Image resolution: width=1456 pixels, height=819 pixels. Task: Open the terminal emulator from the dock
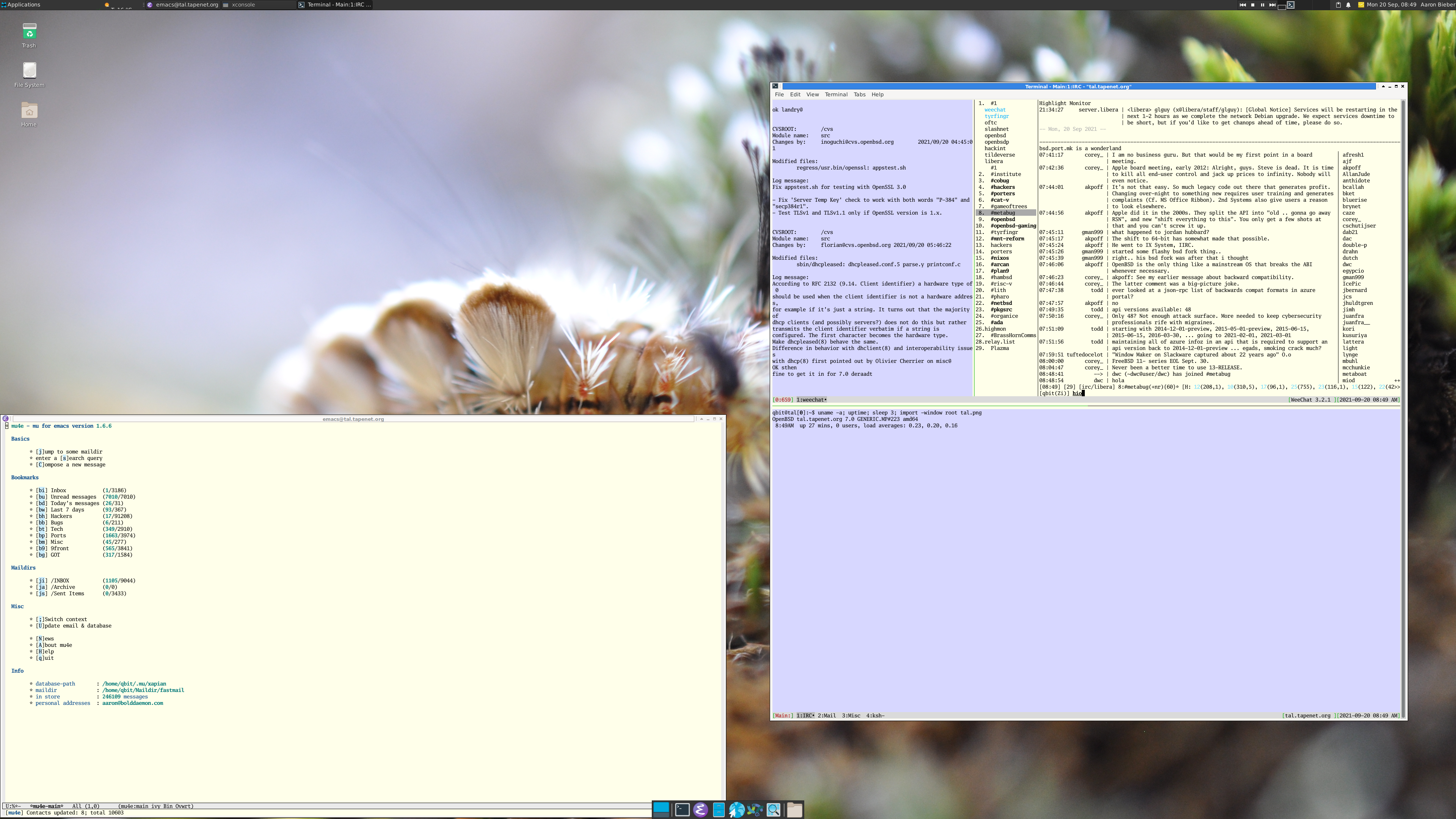(682, 810)
